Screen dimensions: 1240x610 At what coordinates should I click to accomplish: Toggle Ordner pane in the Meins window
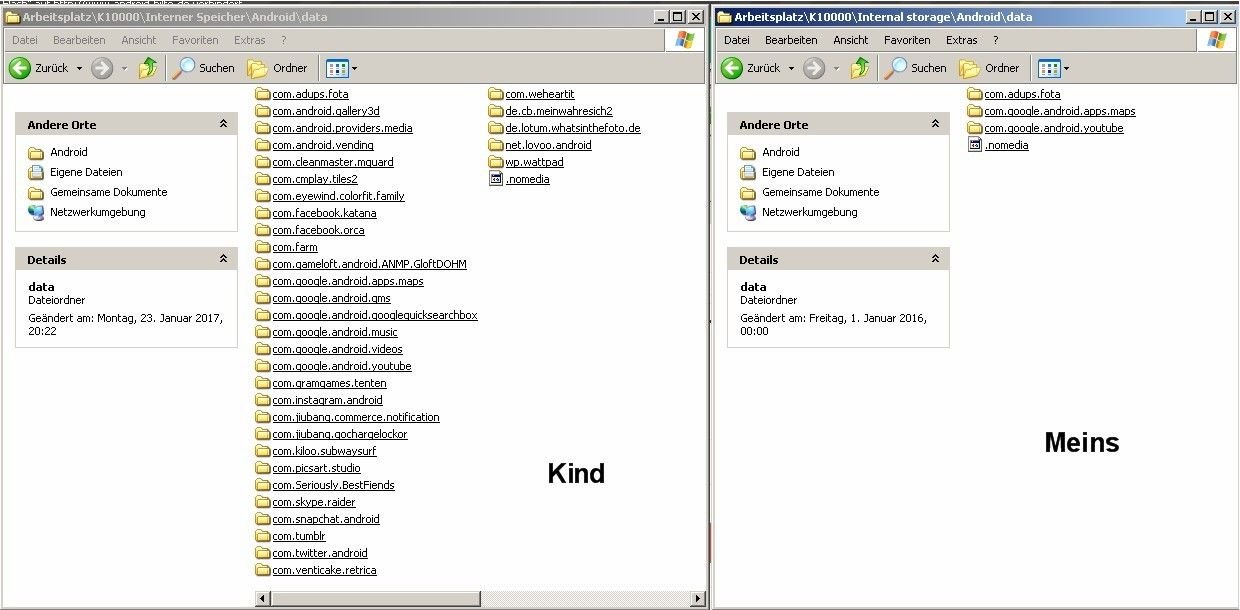pyautogui.click(x=990, y=68)
